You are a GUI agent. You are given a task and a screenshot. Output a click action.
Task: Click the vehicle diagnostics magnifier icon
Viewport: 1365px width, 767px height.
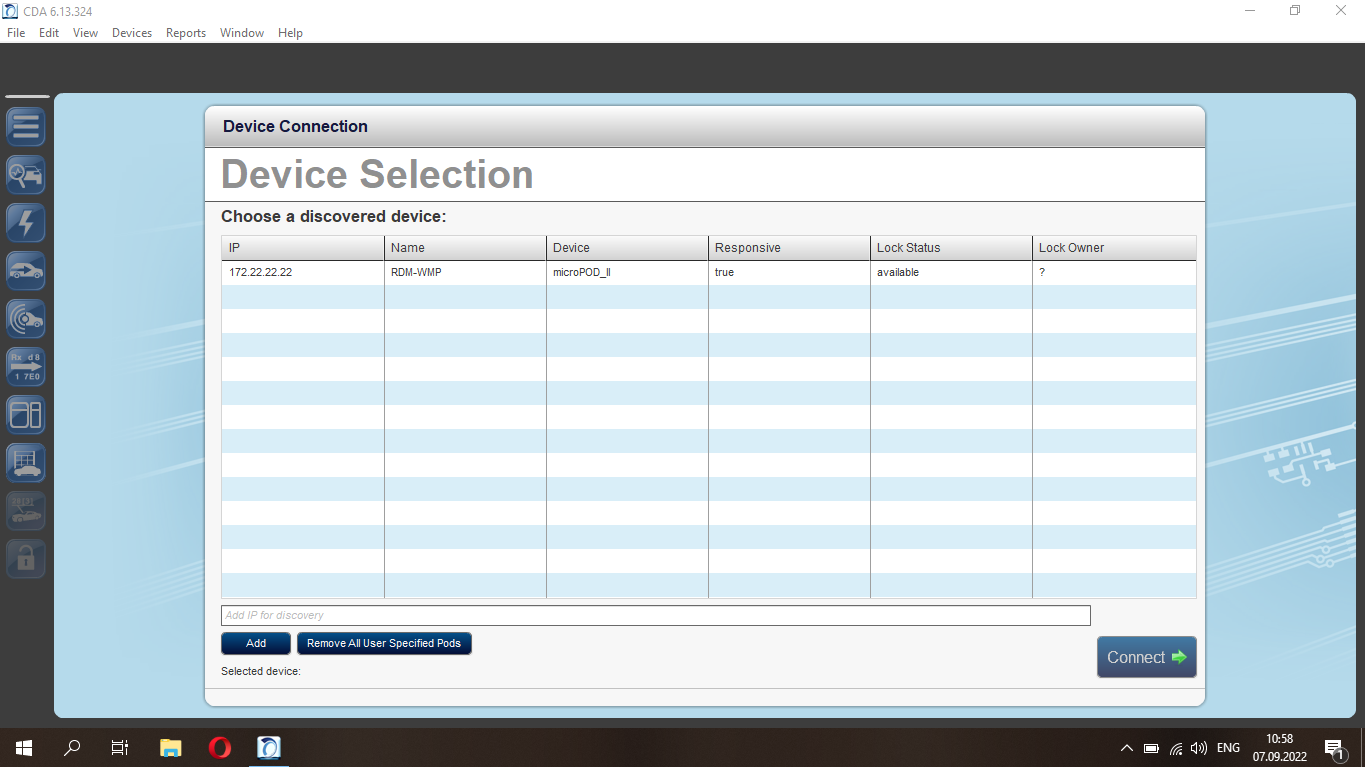(26, 175)
